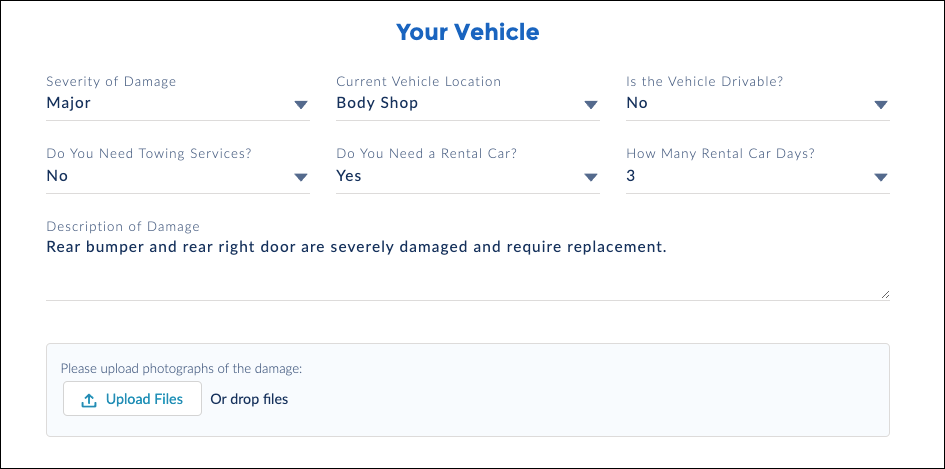Click the Rental Car Days dropdown arrow
Screen dimensions: 945x469
pos(881,177)
